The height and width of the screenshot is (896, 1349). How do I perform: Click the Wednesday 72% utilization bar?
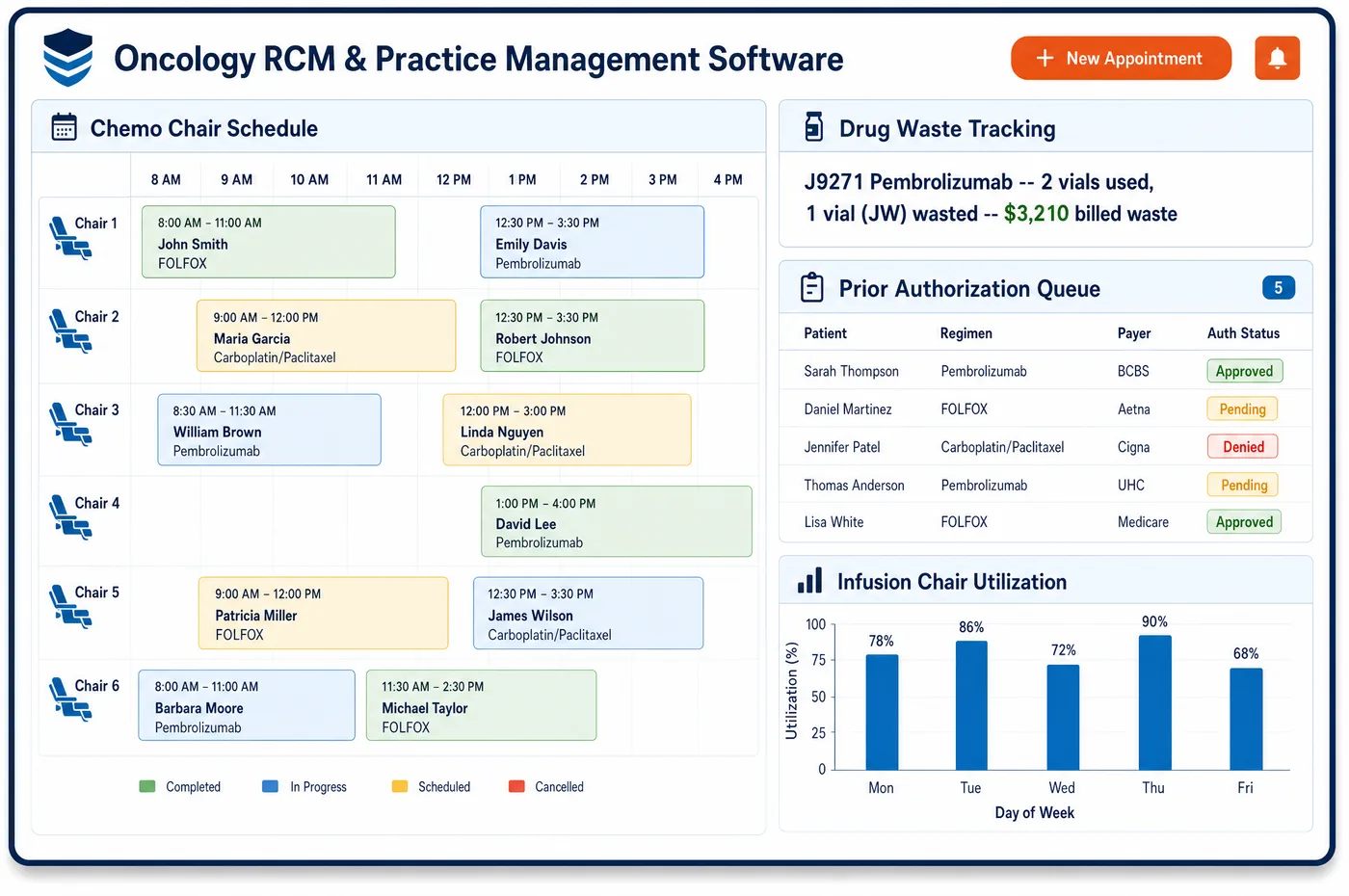click(x=1063, y=717)
